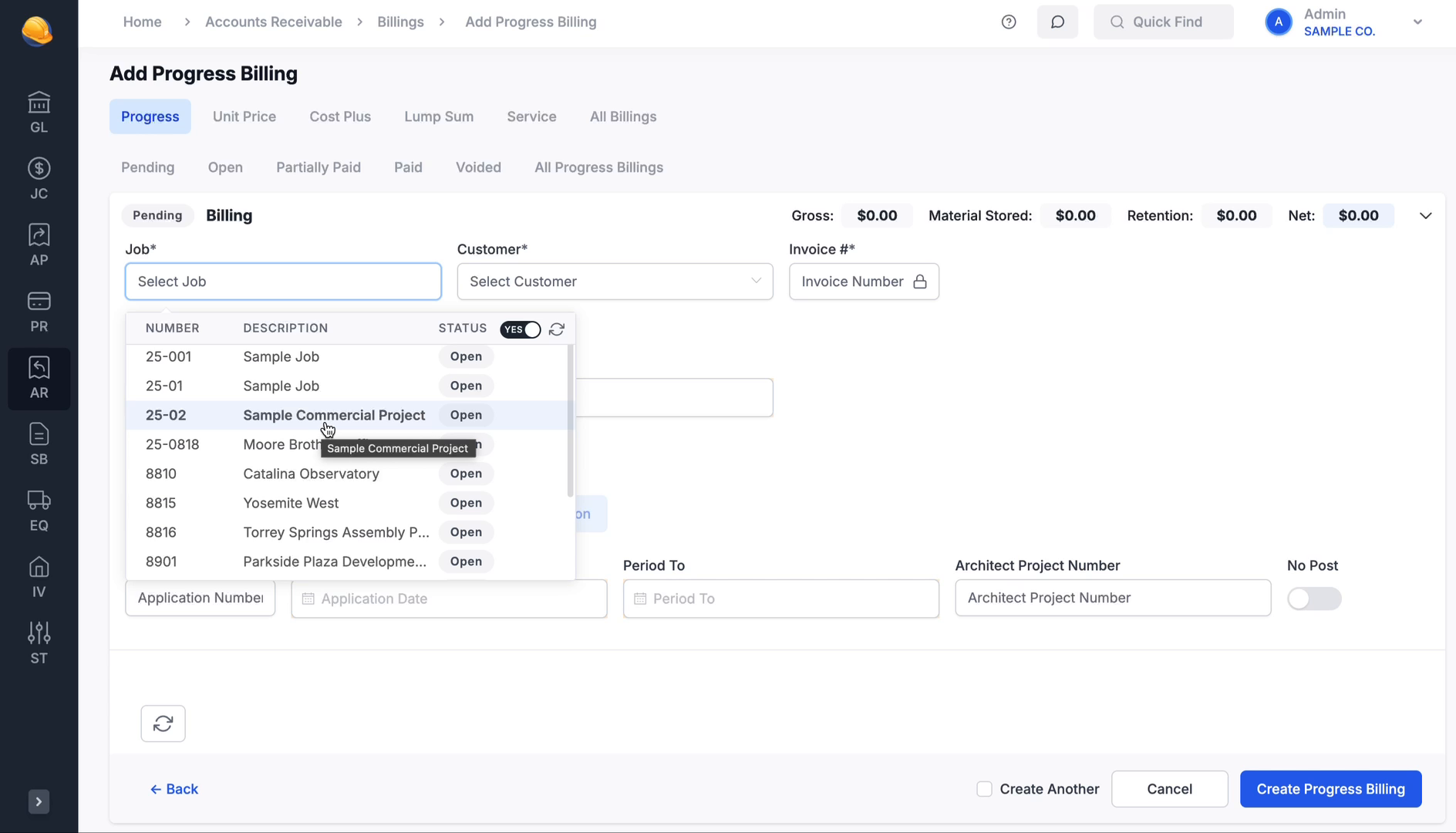Open the Payroll (PR) module icon
The height and width of the screenshot is (833, 1456).
[x=39, y=309]
